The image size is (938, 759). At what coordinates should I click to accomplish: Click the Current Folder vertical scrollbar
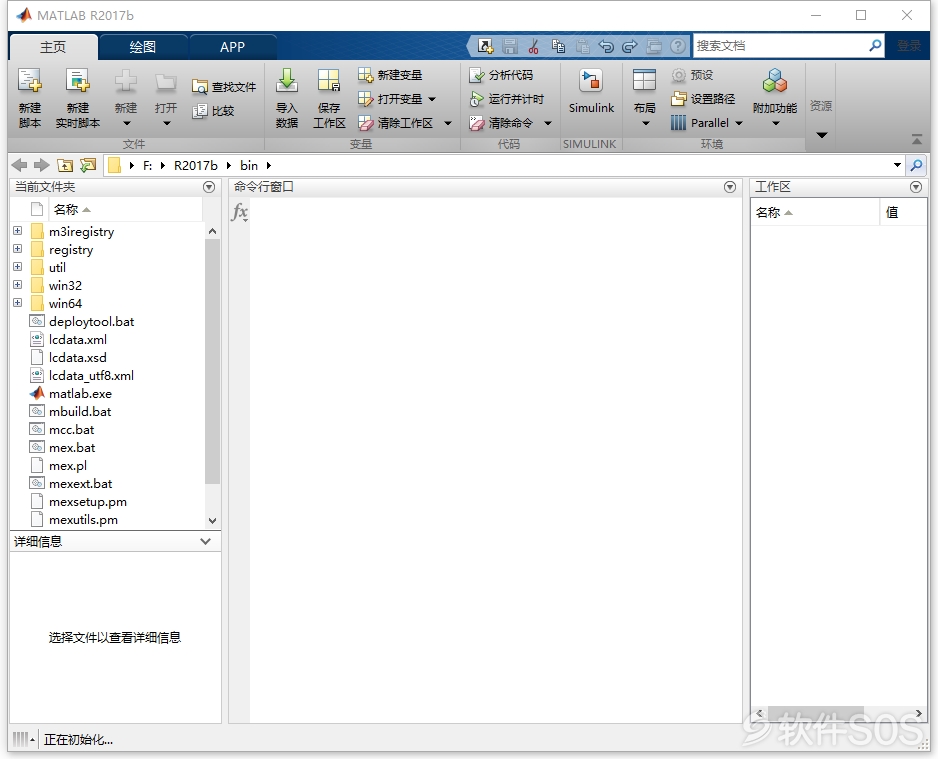tap(212, 361)
